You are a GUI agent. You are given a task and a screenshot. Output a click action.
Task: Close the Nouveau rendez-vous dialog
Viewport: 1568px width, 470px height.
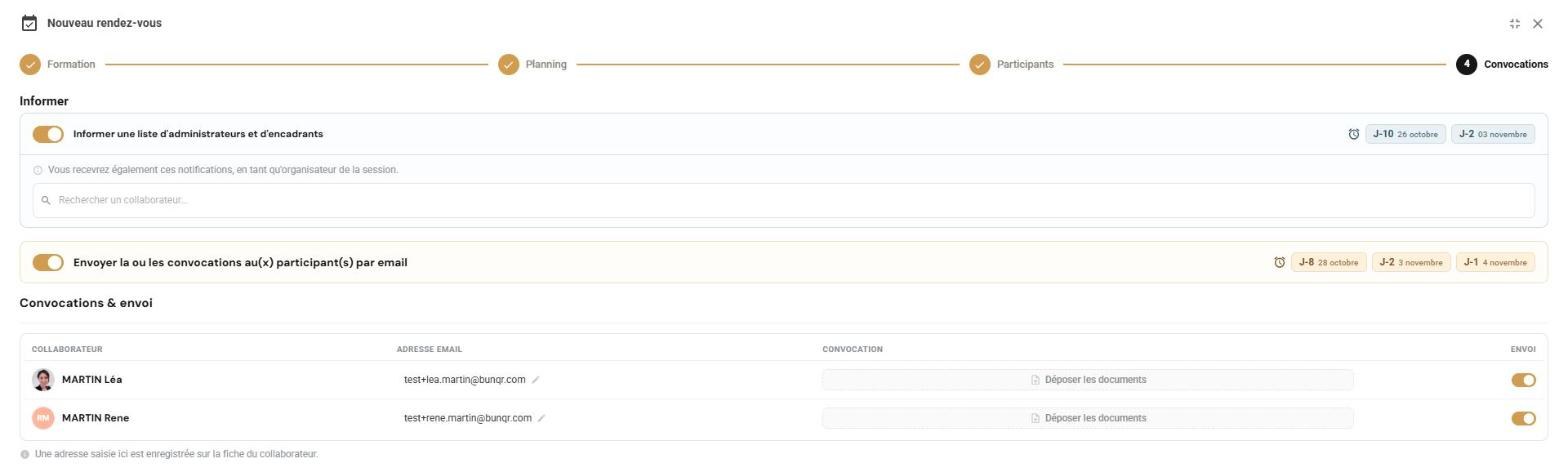pos(1538,24)
